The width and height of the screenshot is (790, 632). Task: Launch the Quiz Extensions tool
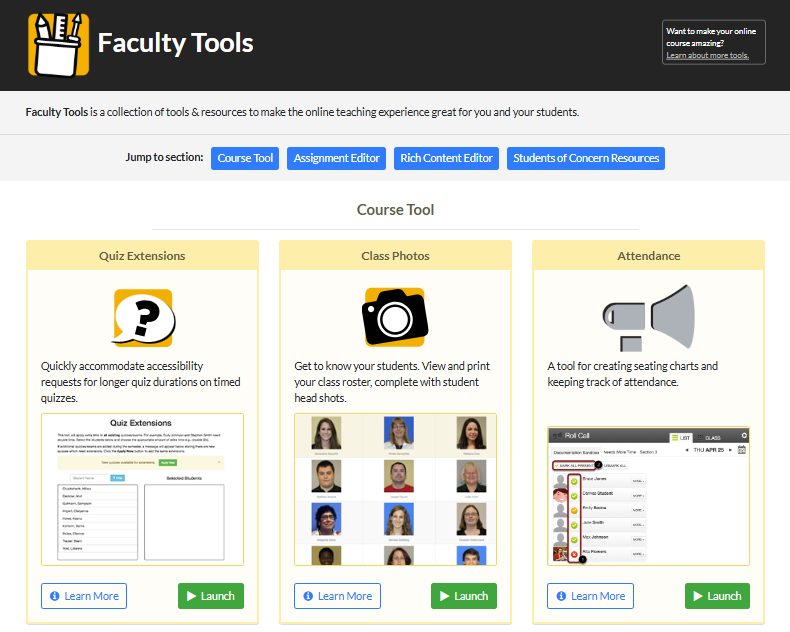[211, 596]
